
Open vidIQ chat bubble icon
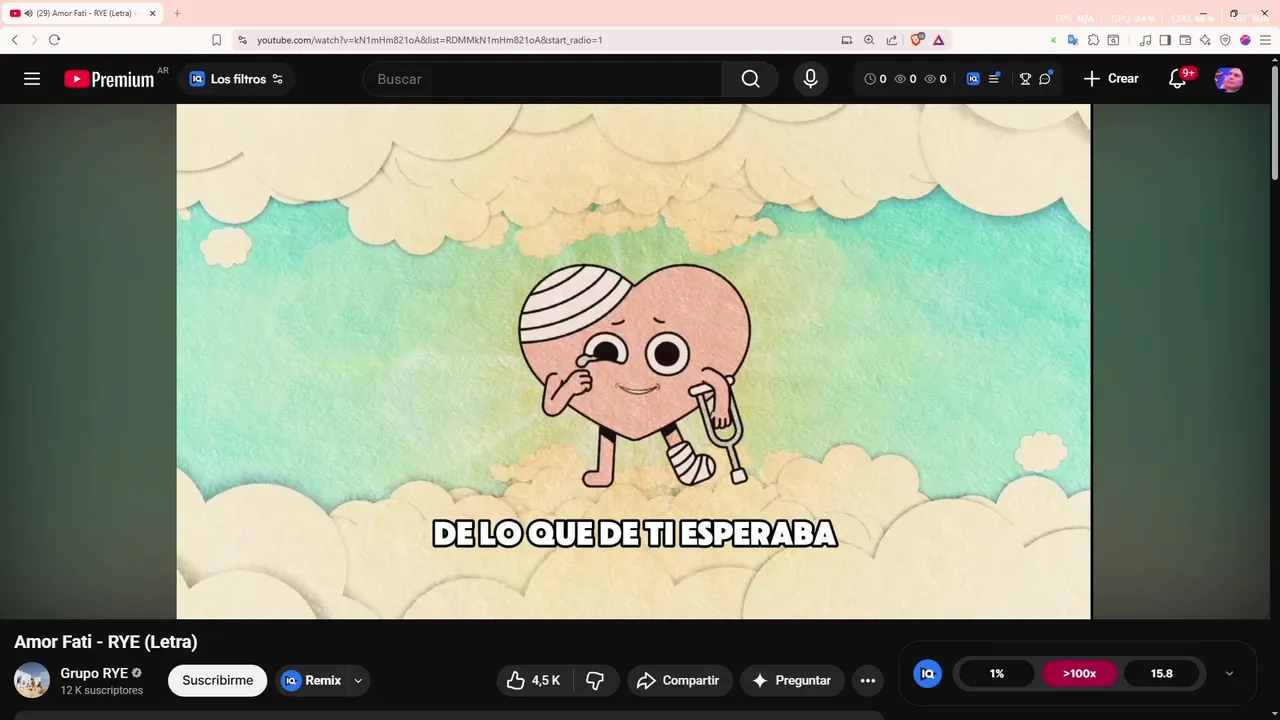click(x=1045, y=78)
